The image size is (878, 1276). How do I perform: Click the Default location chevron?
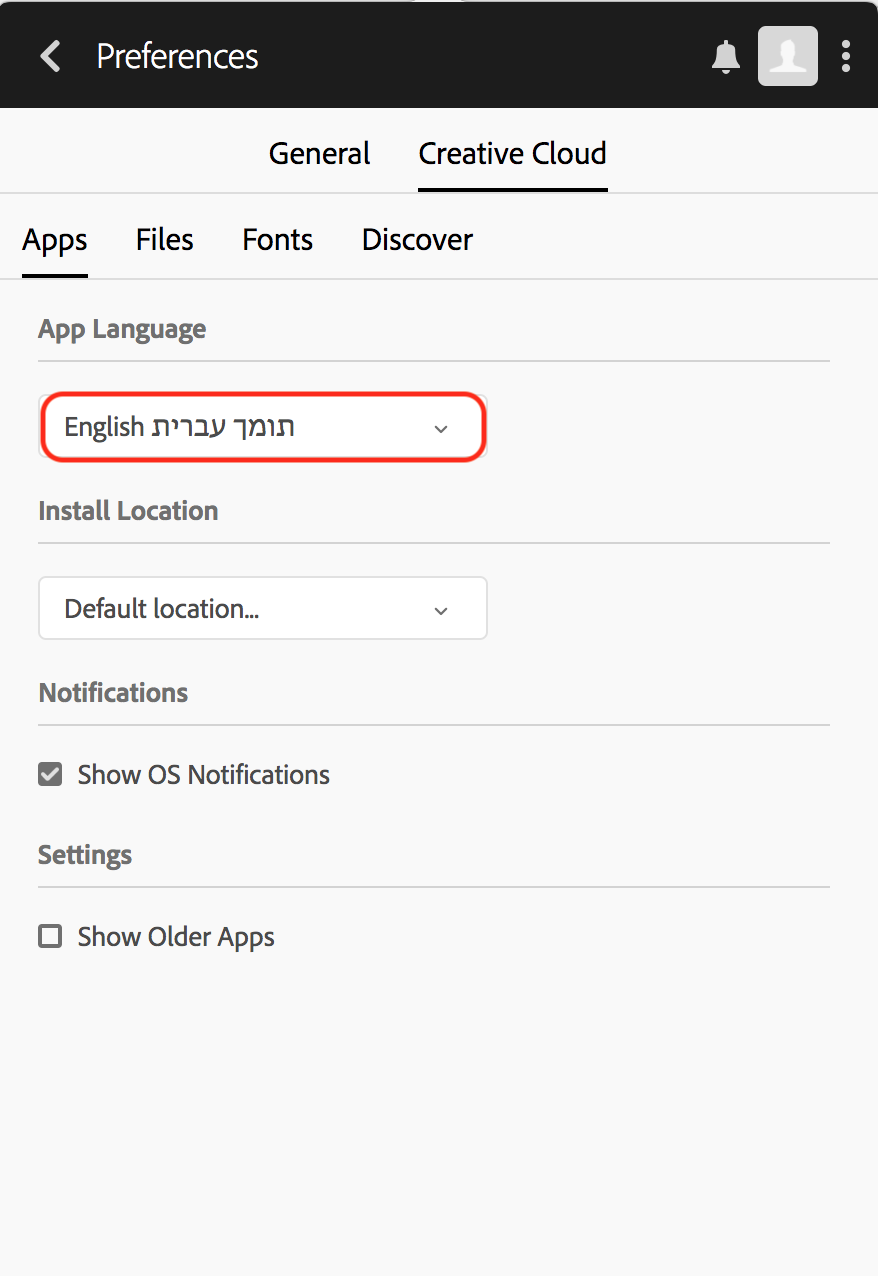[x=441, y=609]
